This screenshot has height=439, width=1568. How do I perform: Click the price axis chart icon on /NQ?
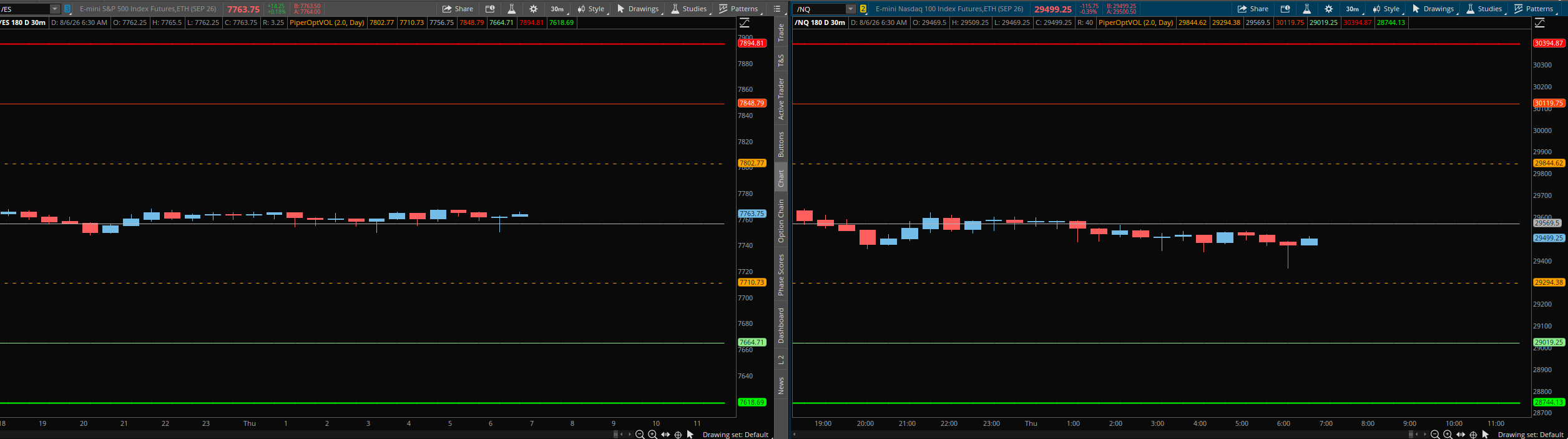(x=1540, y=22)
